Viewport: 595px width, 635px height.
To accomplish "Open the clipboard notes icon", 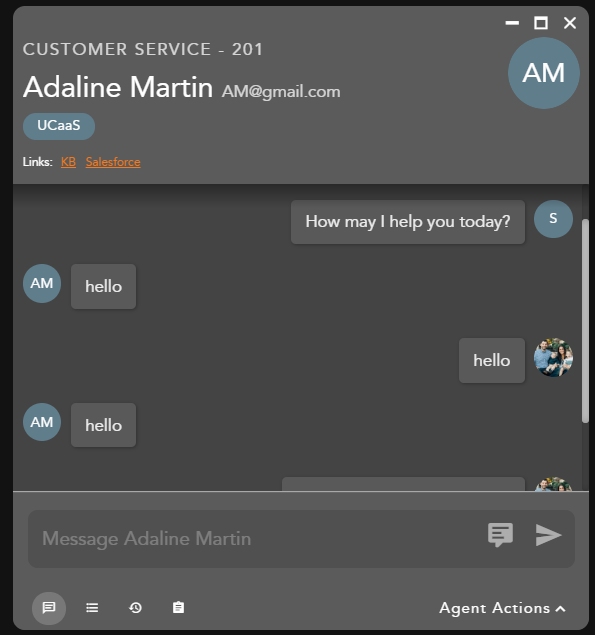I will coord(178,607).
